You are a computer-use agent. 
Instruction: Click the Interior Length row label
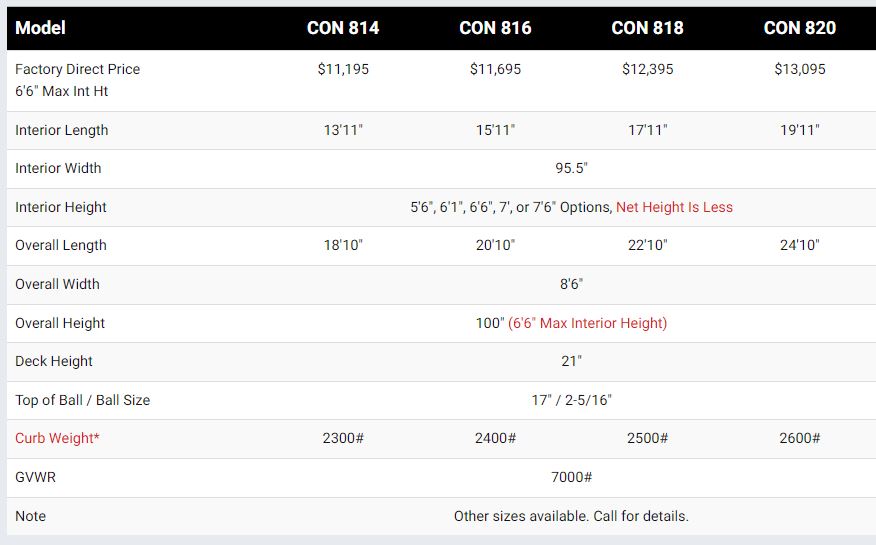[61, 130]
